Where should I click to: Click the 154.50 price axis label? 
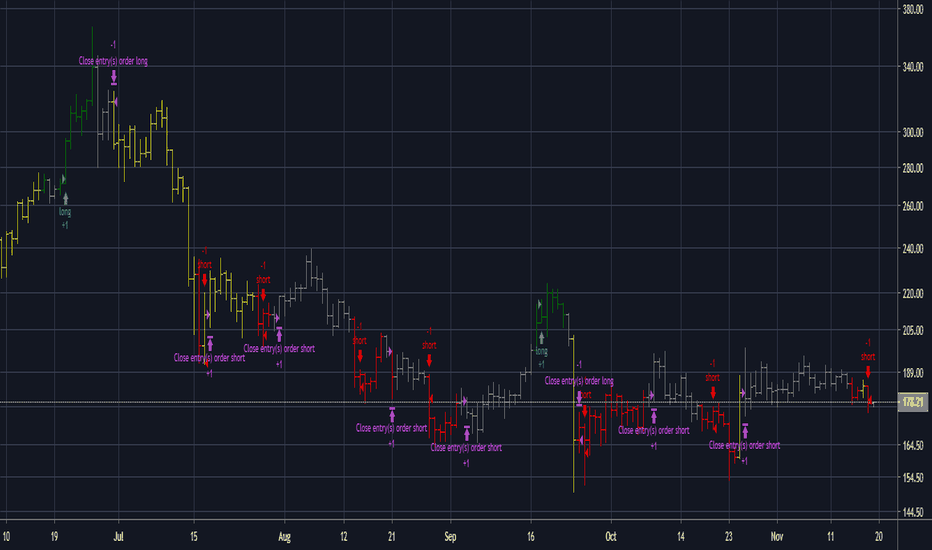[x=912, y=477]
